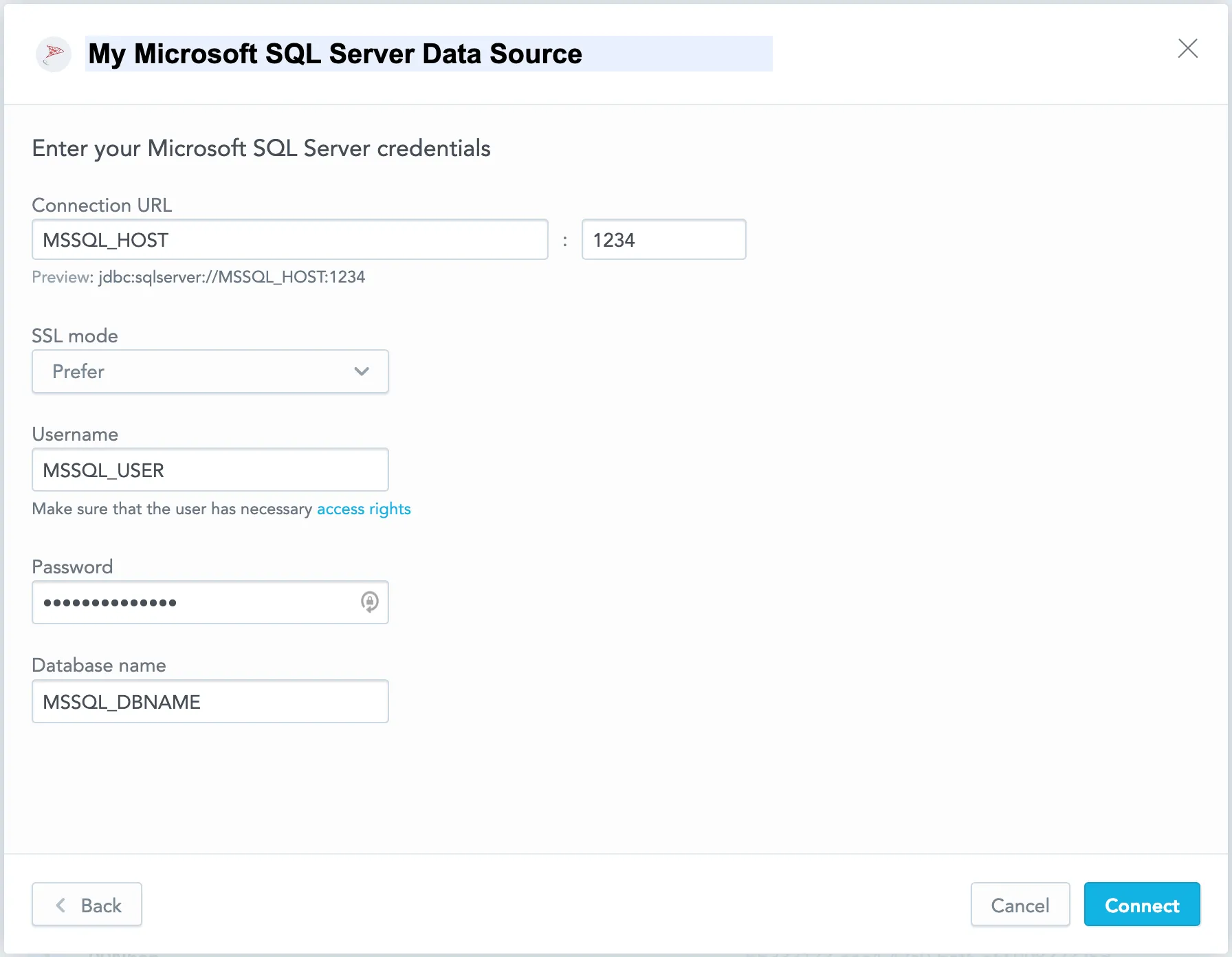Edit the data source title field
This screenshot has width=1232, height=957.
334,54
